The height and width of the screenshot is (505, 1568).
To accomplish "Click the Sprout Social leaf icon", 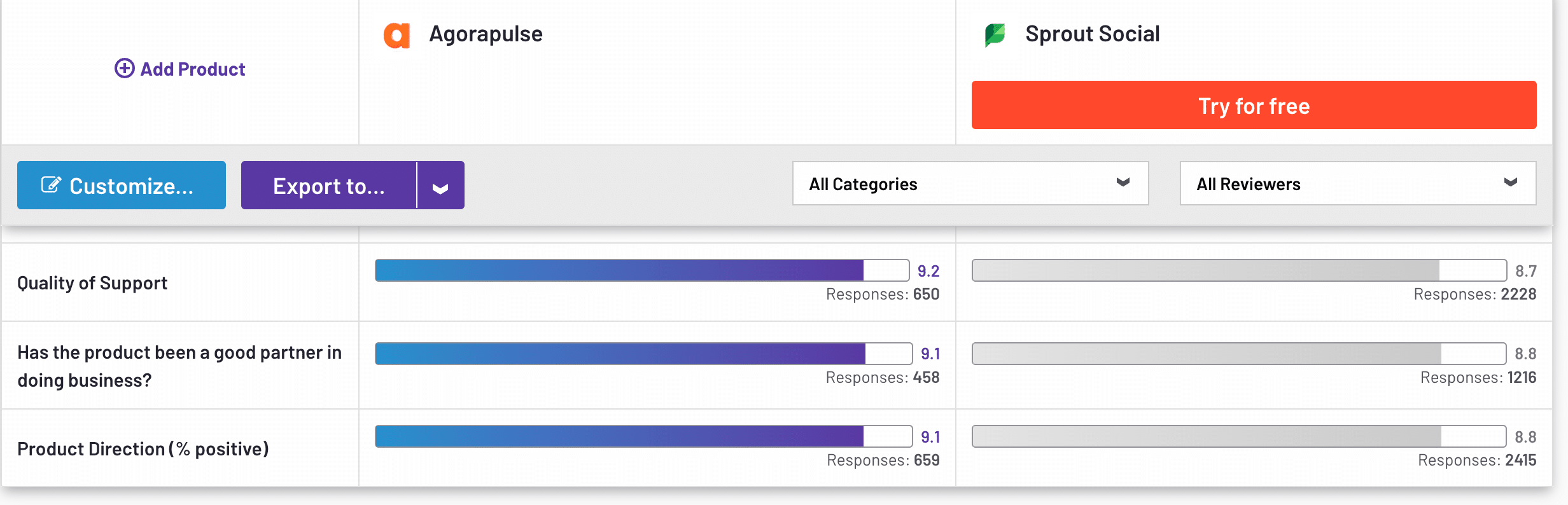I will click(x=995, y=33).
